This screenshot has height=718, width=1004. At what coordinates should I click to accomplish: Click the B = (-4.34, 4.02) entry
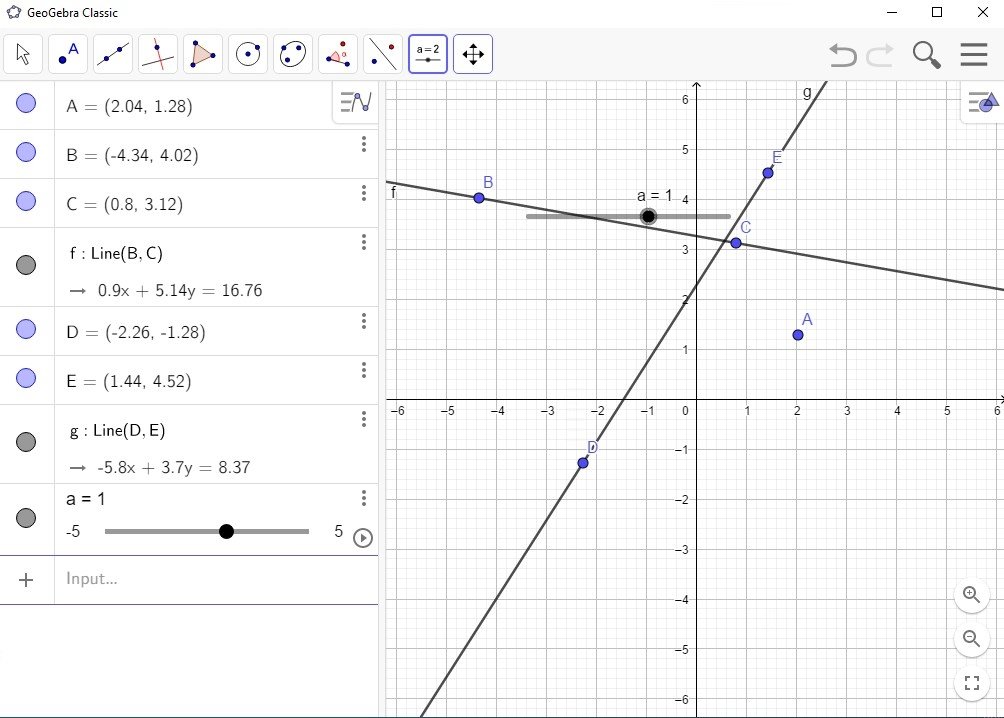[x=133, y=156]
